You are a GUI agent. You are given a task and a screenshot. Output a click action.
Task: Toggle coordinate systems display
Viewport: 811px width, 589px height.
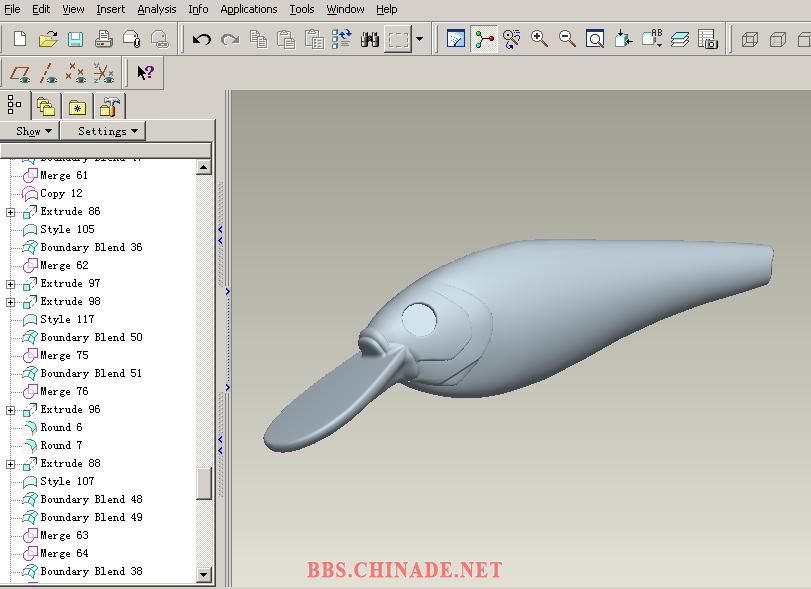(104, 73)
